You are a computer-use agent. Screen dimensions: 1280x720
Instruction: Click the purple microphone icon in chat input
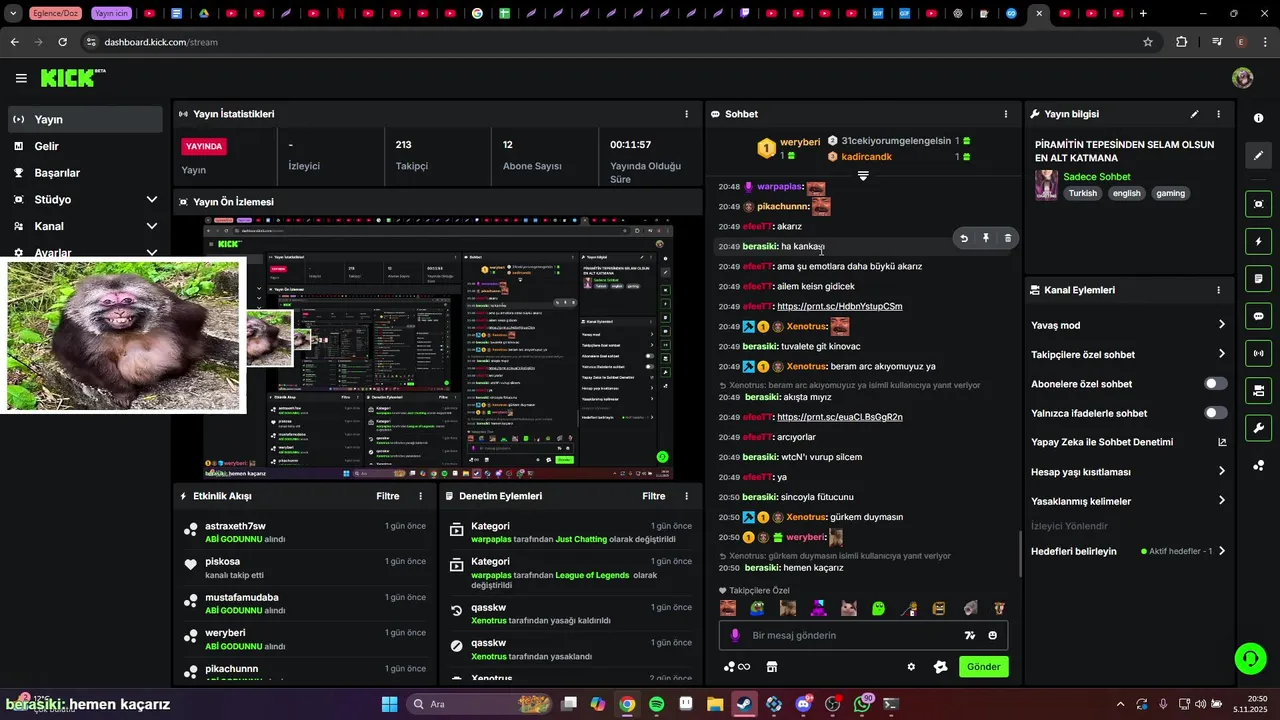click(x=735, y=635)
